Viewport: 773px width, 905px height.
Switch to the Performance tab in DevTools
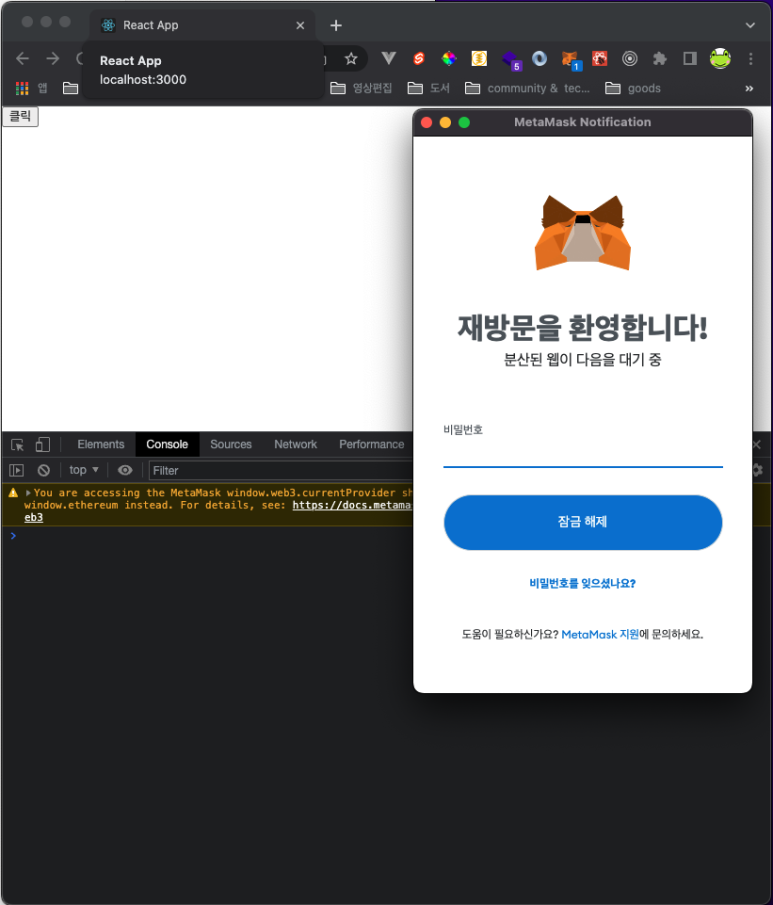click(371, 444)
